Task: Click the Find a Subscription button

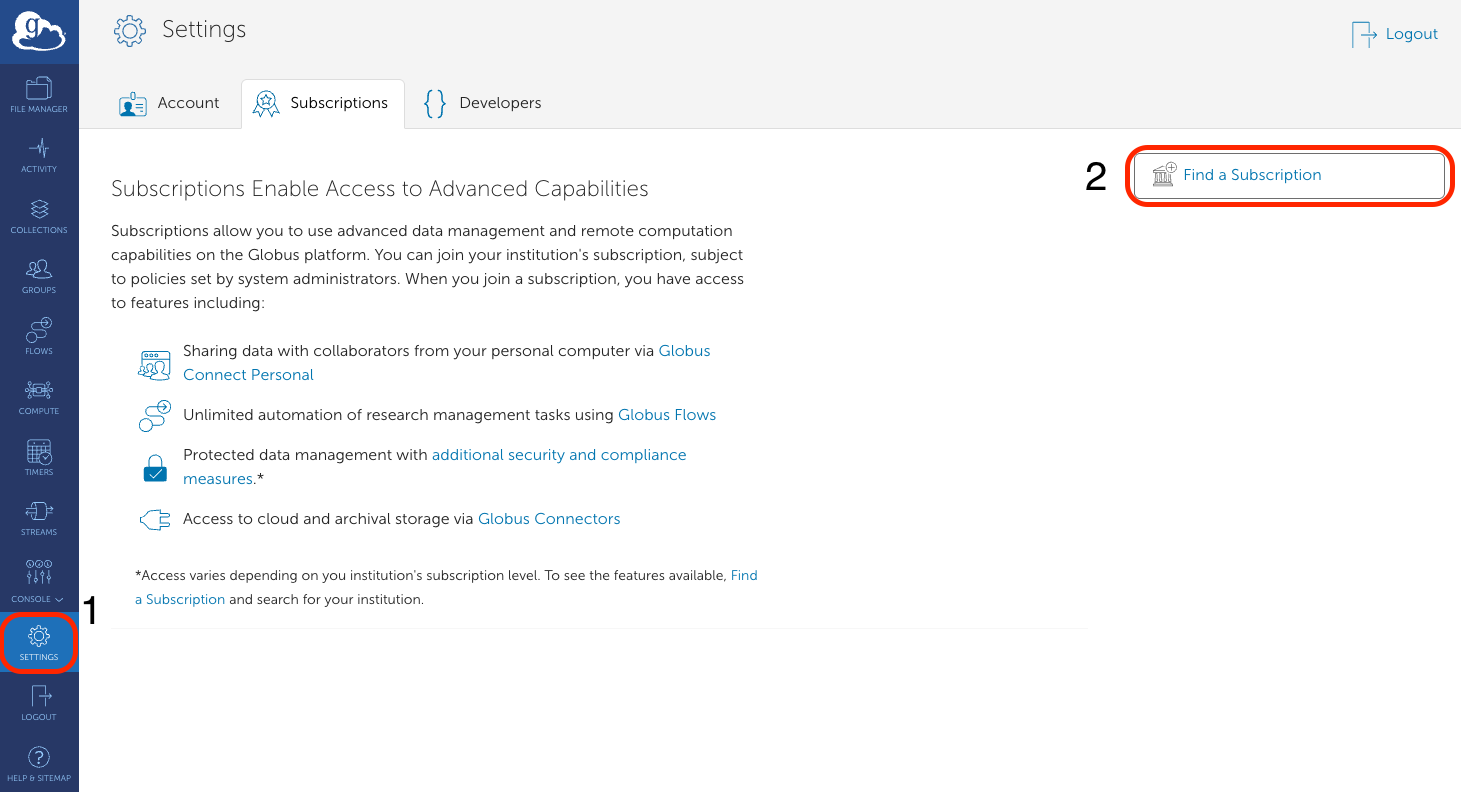Action: [1289, 175]
